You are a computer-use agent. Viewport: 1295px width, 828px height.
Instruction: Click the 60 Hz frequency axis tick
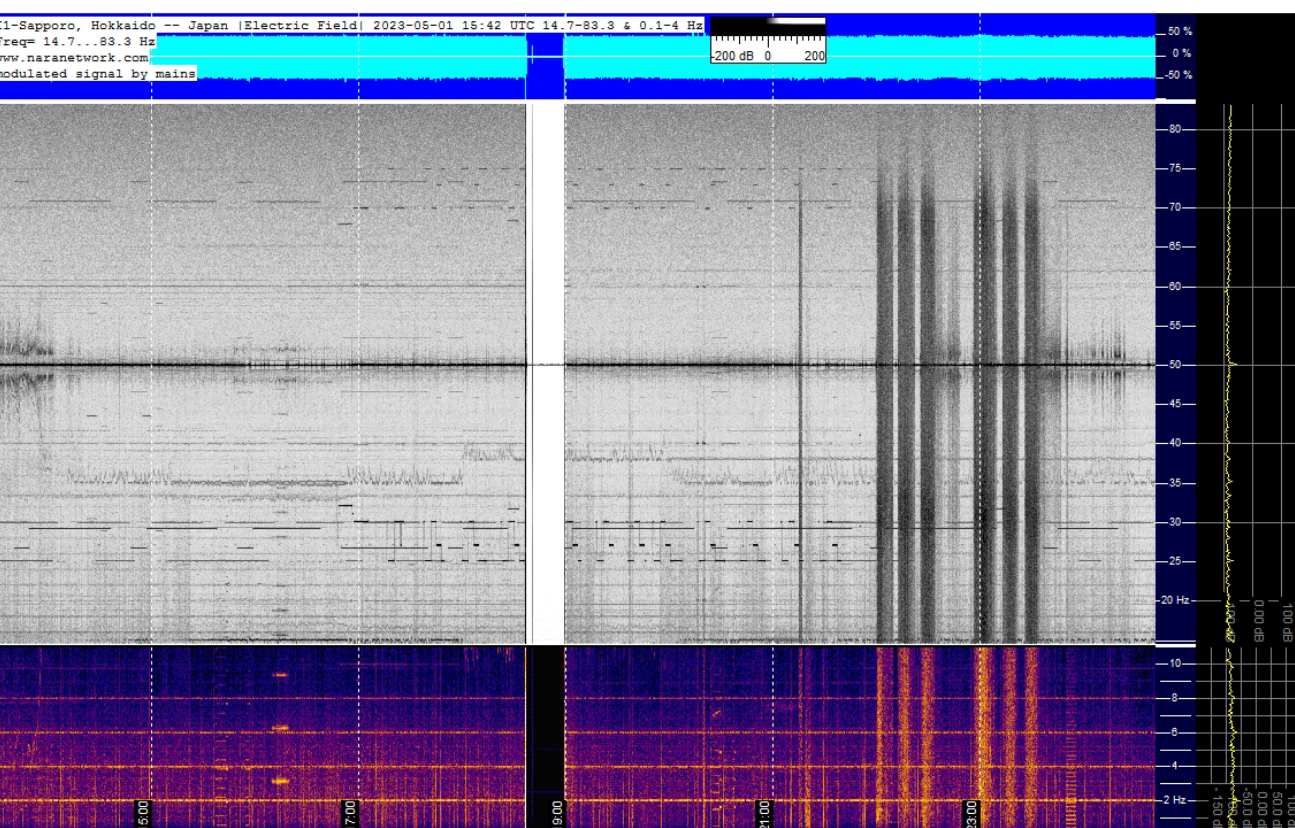[x=1176, y=287]
